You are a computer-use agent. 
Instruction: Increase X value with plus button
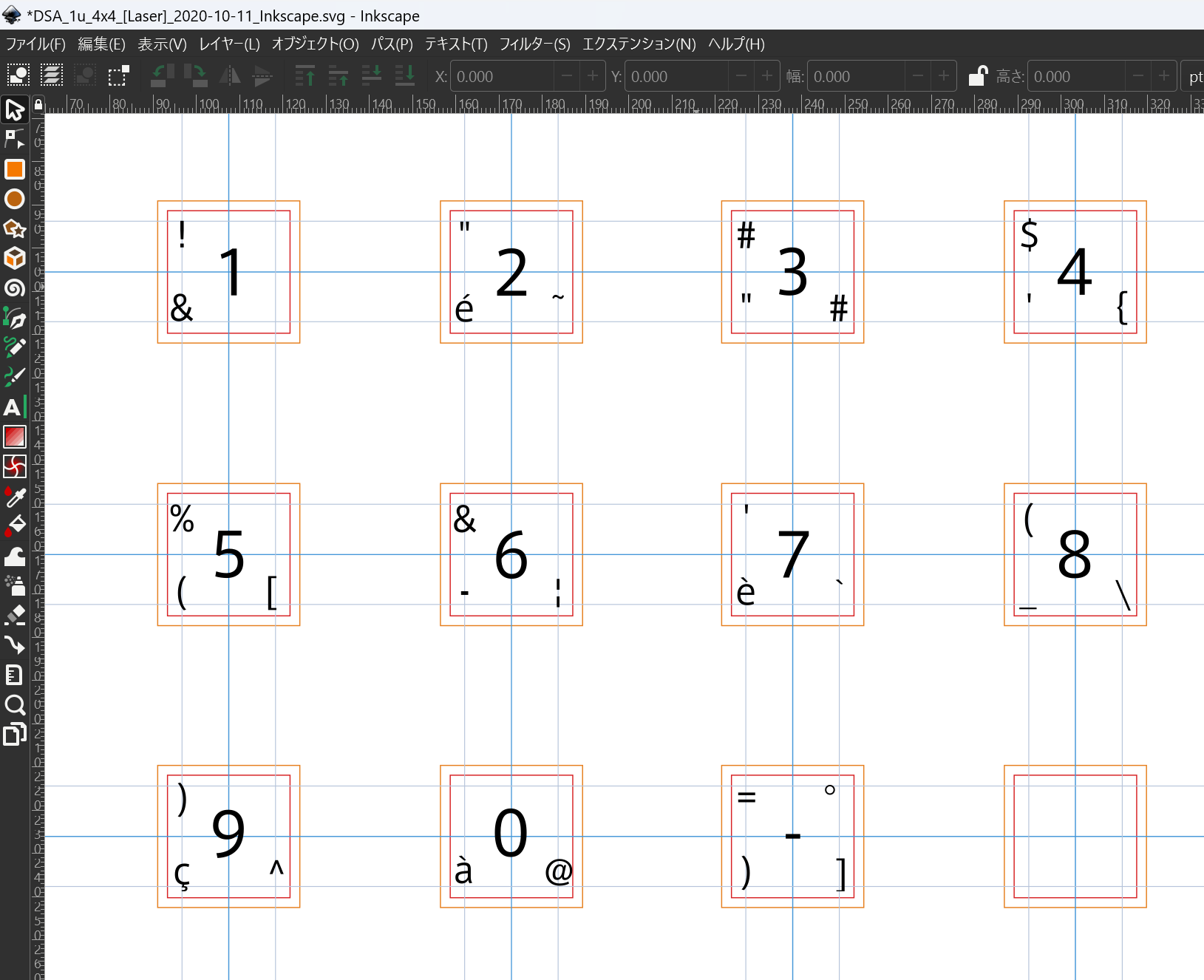click(x=592, y=76)
